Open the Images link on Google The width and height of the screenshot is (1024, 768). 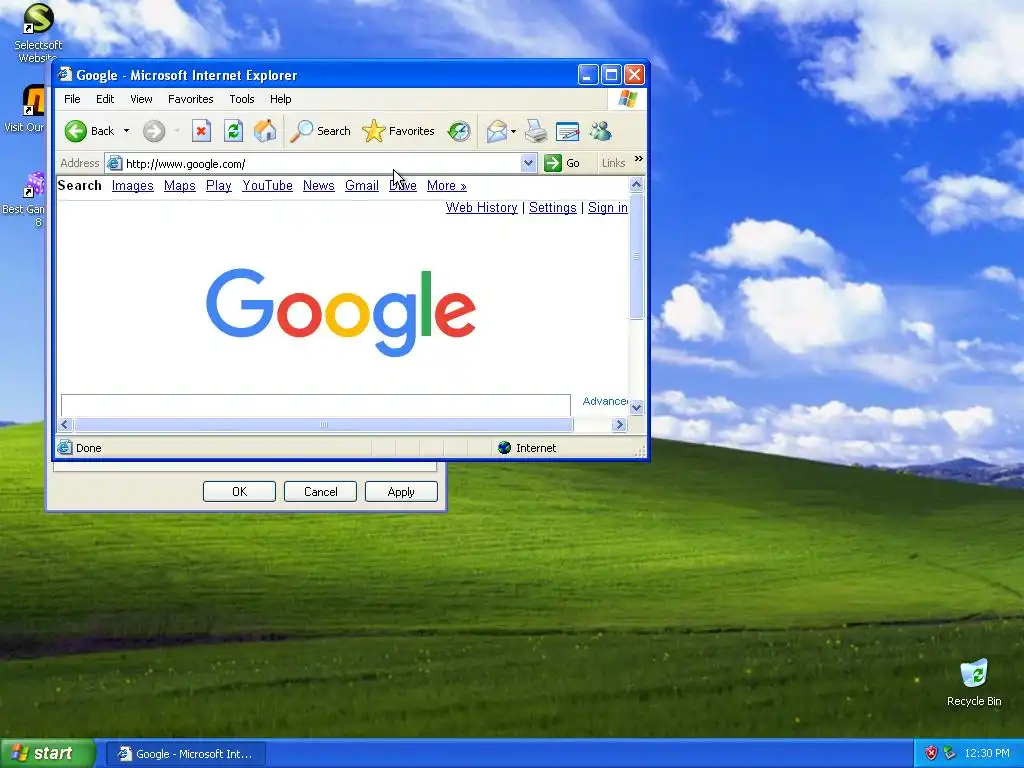[133, 186]
